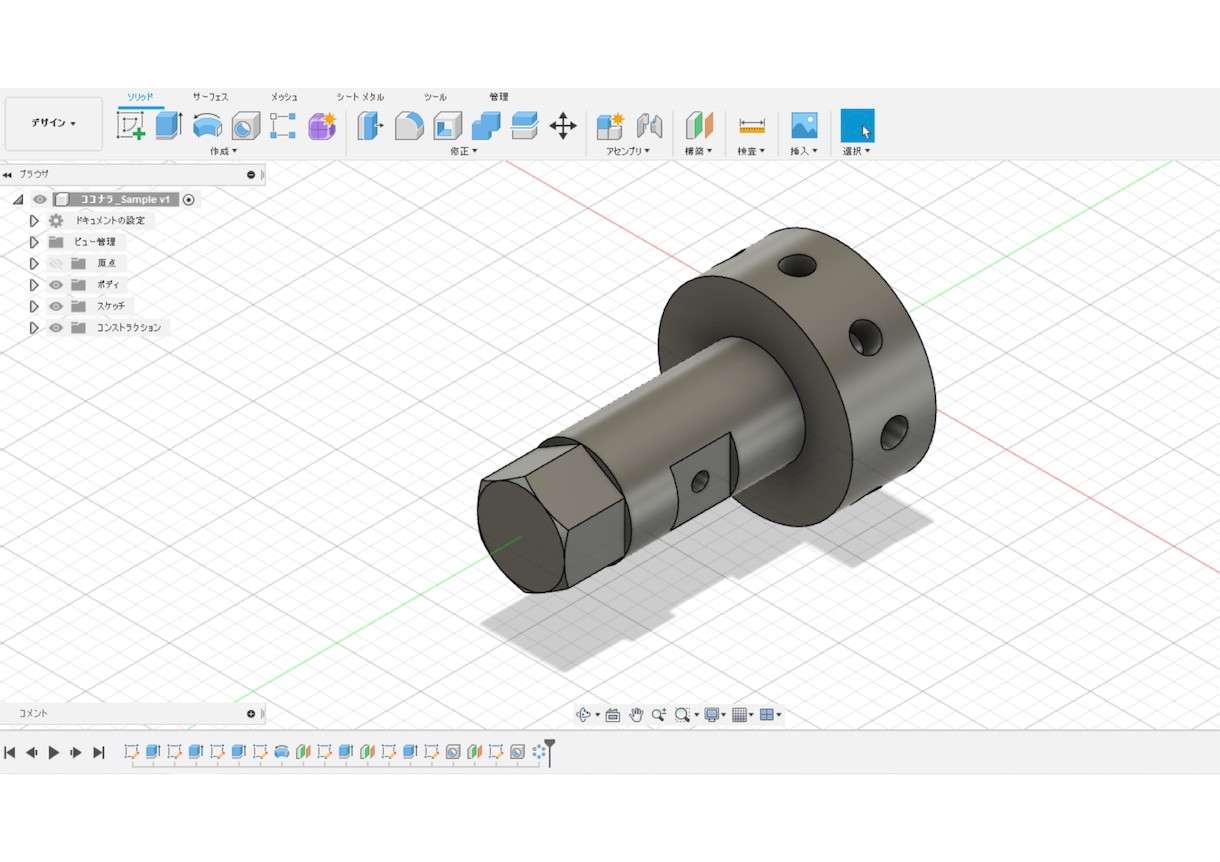Select the Extrude tool in the toolbar
Viewport: 1220px width, 862px height.
coord(168,125)
